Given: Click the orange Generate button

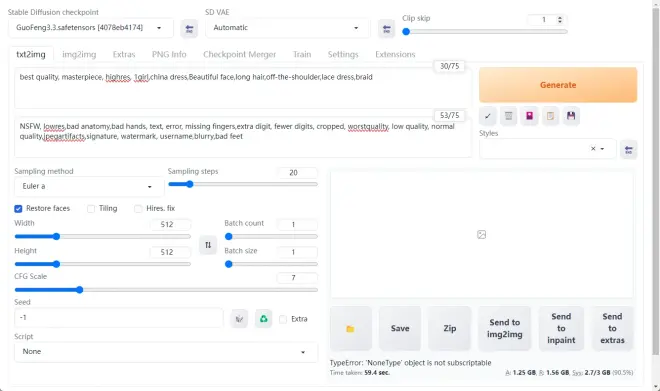Looking at the screenshot, I should [x=558, y=85].
